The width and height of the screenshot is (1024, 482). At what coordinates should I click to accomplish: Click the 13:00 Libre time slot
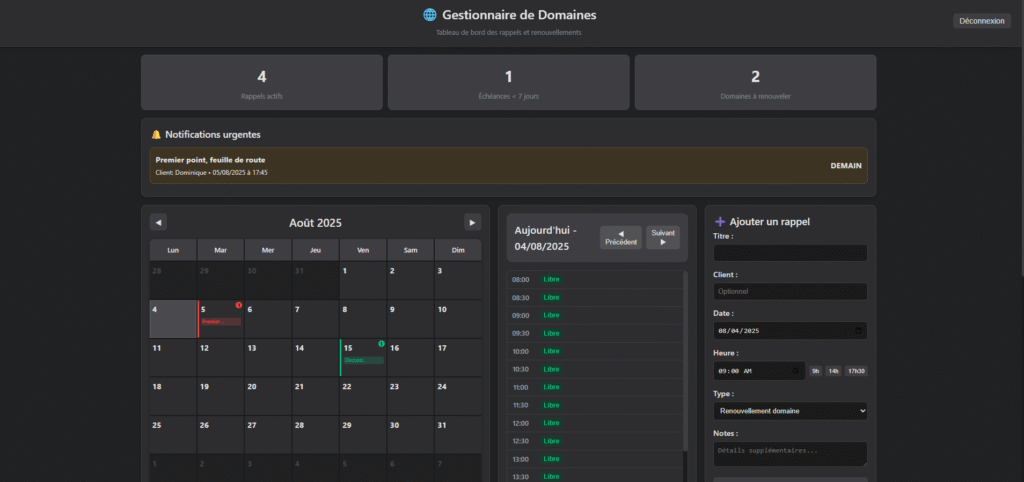point(595,459)
